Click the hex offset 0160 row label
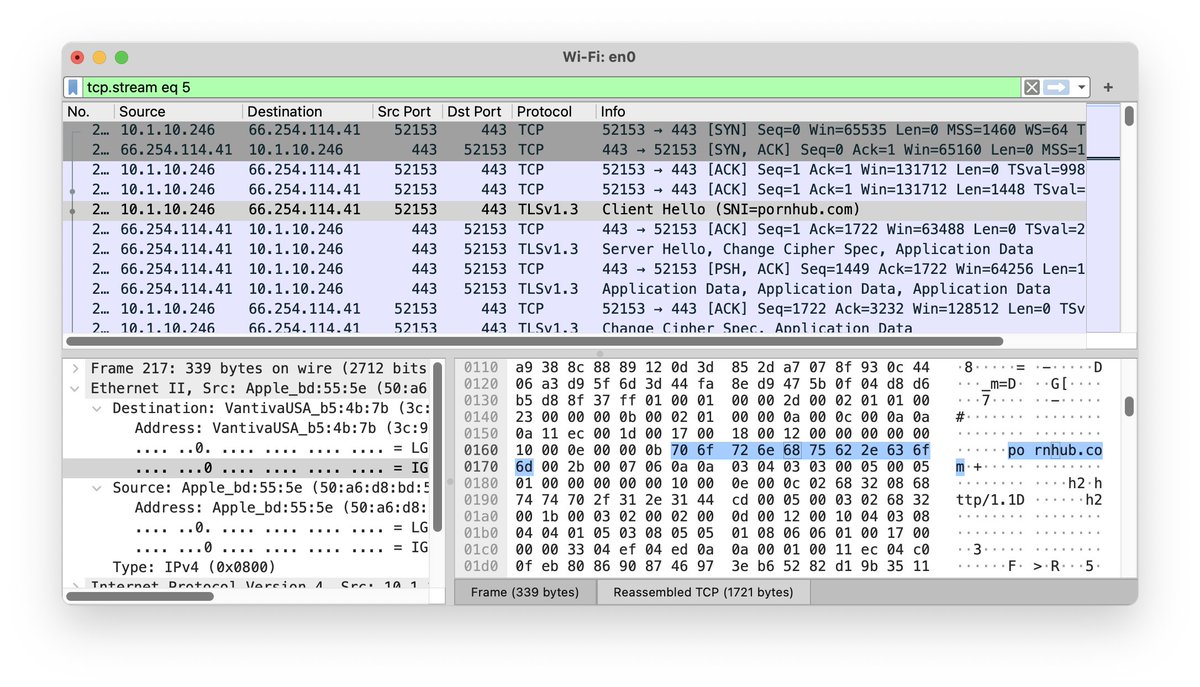 point(480,449)
